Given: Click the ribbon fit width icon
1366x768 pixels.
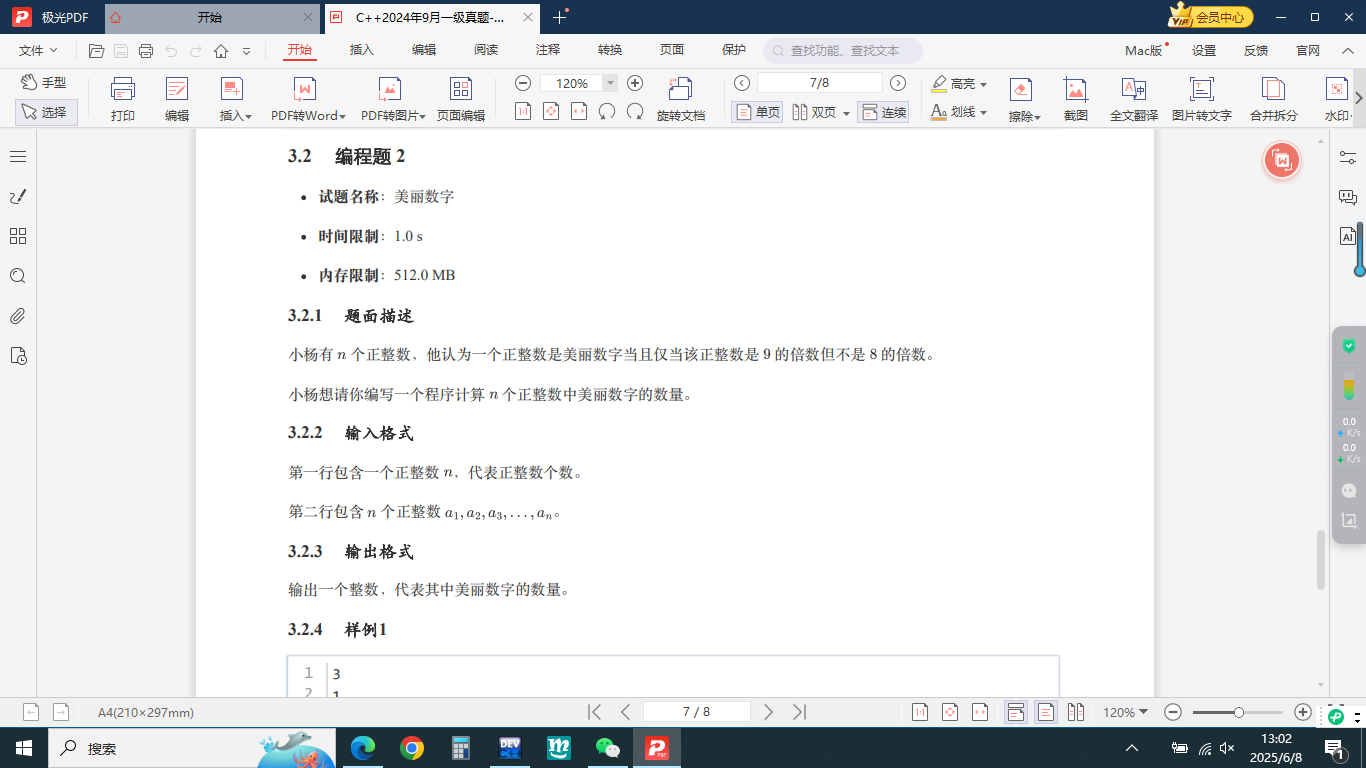Looking at the screenshot, I should 578,111.
